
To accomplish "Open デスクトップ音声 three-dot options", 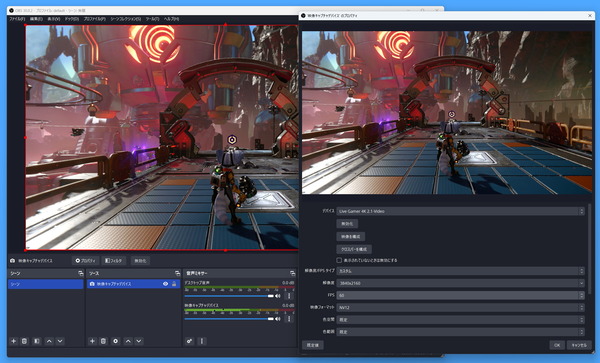I will click(289, 296).
